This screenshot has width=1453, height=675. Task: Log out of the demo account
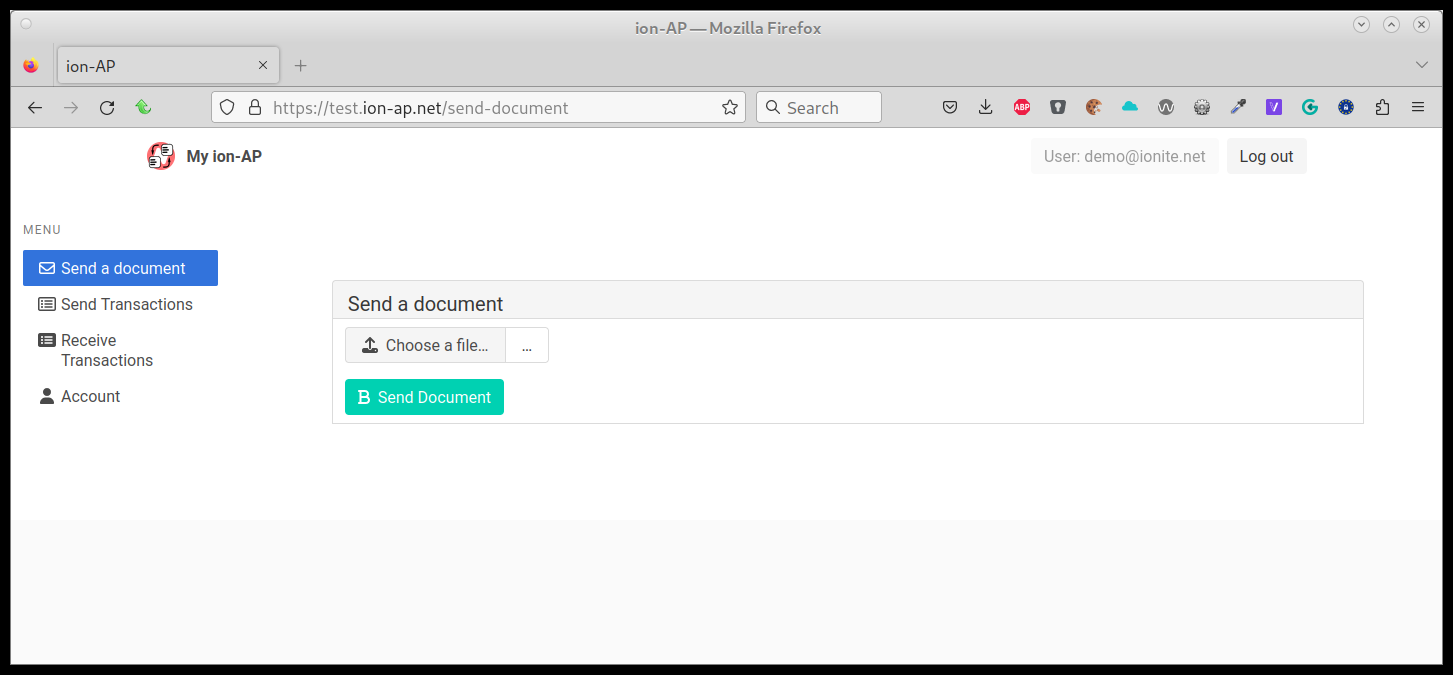[1266, 156]
